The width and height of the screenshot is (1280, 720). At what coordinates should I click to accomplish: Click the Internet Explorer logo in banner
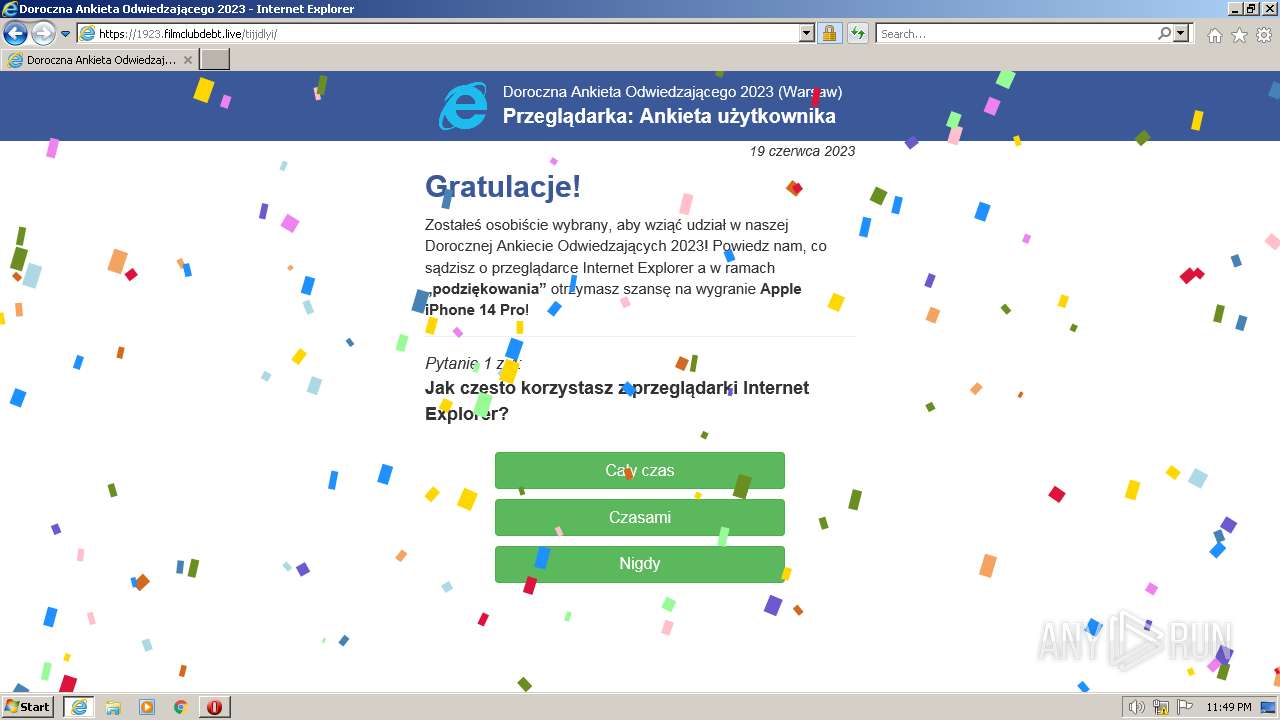coord(463,105)
